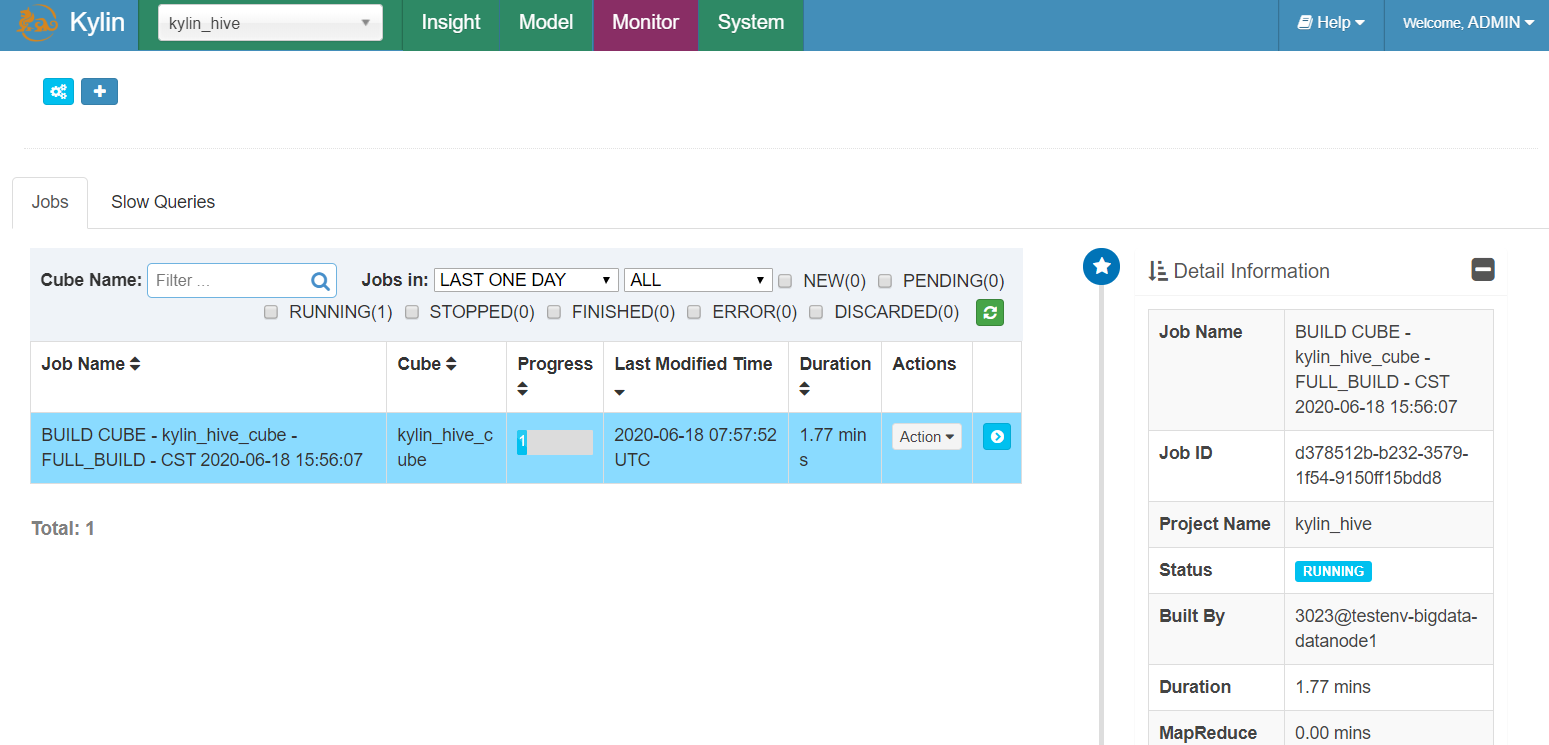Click the Built By value 3023@testenv-bigdata-datanode1
Image resolution: width=1549 pixels, height=745 pixels.
click(1385, 628)
